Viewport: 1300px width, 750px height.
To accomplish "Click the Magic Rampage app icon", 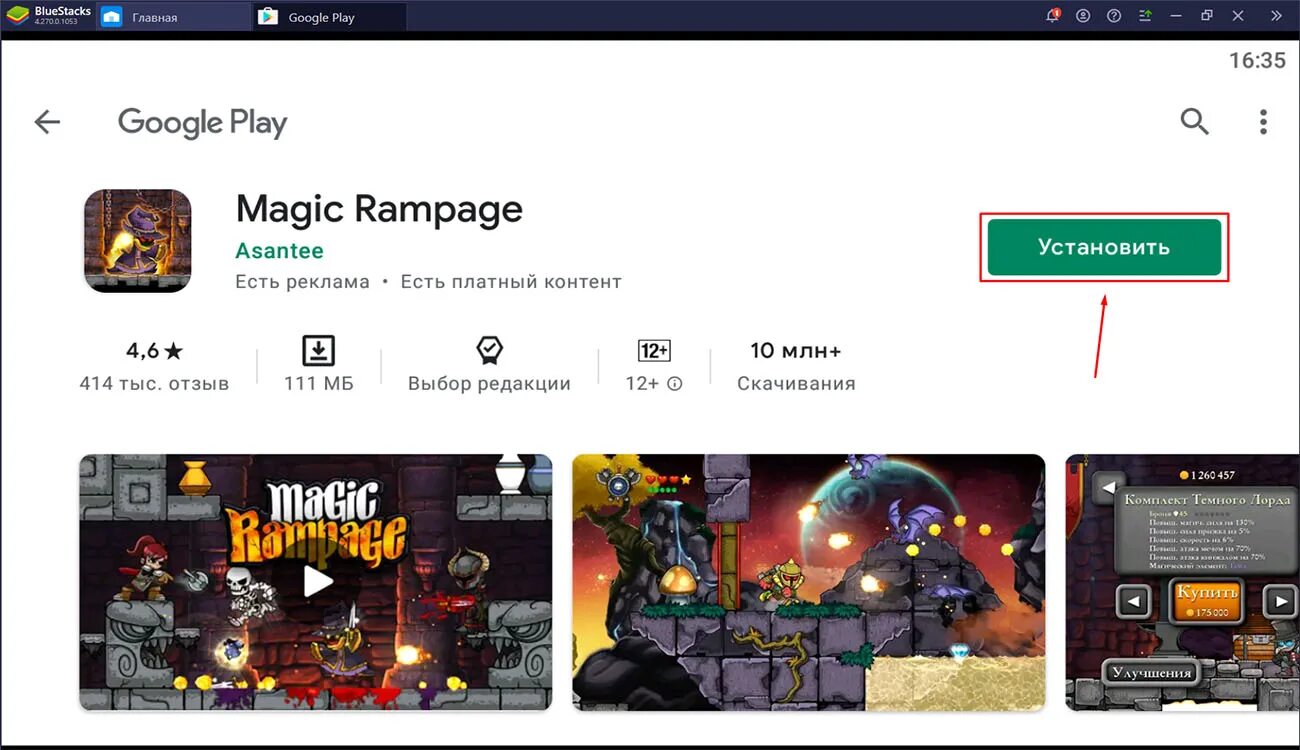I will point(137,241).
